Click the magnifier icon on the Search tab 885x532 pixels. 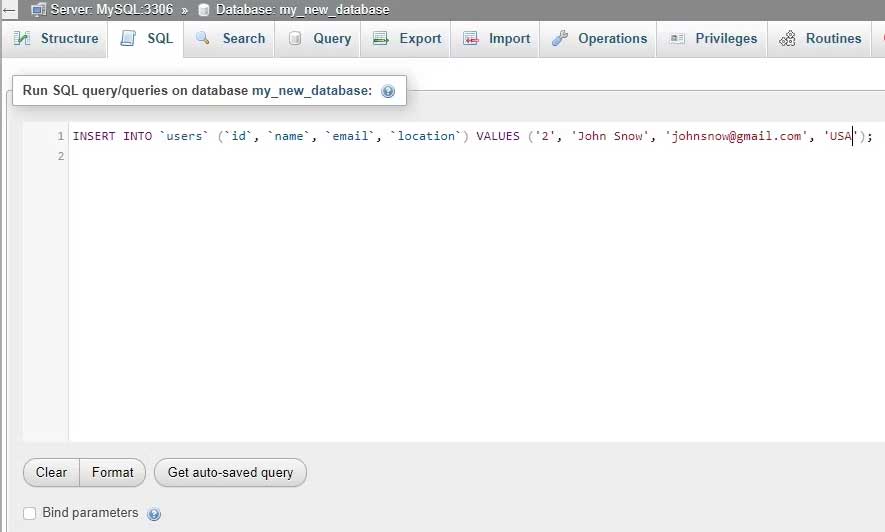click(x=203, y=38)
